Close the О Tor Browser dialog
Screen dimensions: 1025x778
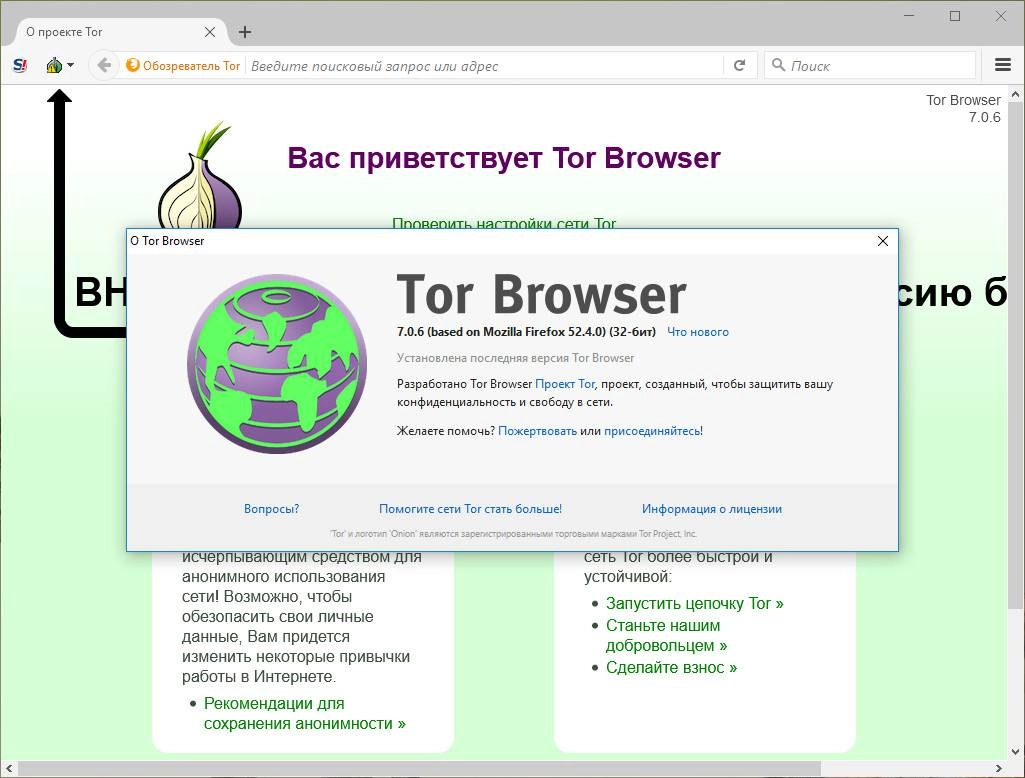882,241
